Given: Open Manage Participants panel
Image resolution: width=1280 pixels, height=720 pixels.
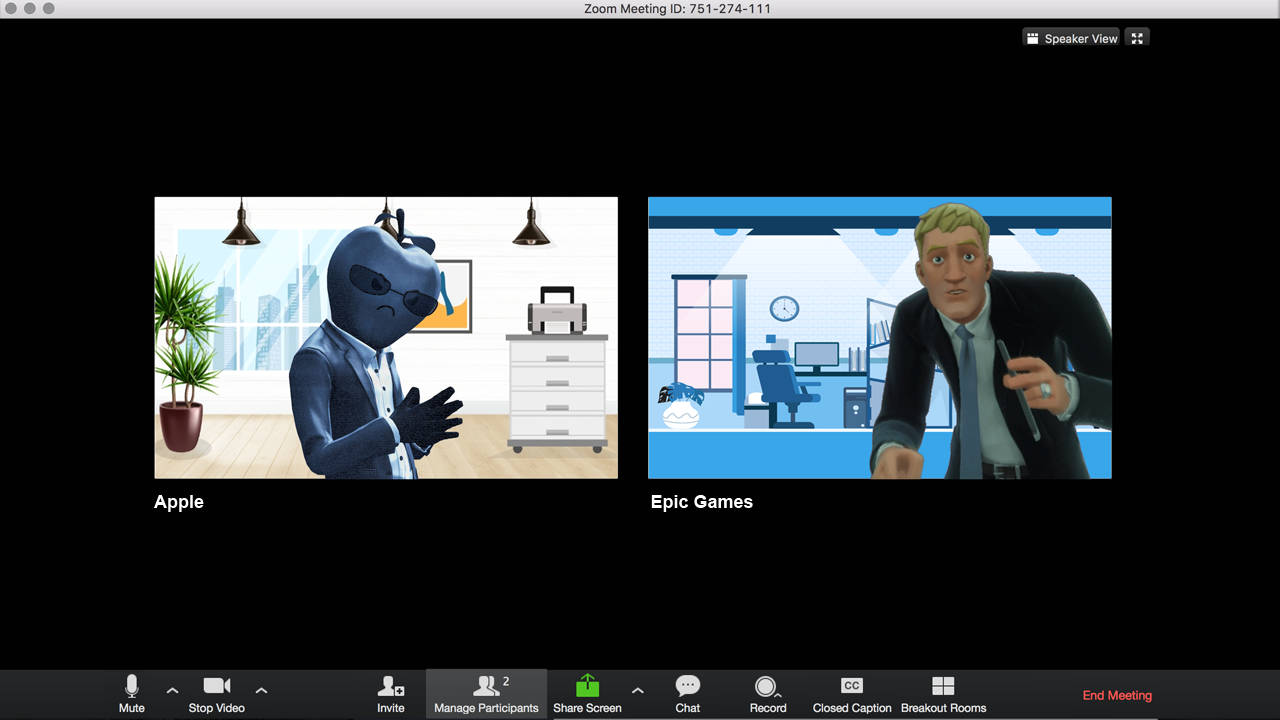Looking at the screenshot, I should 486,694.
